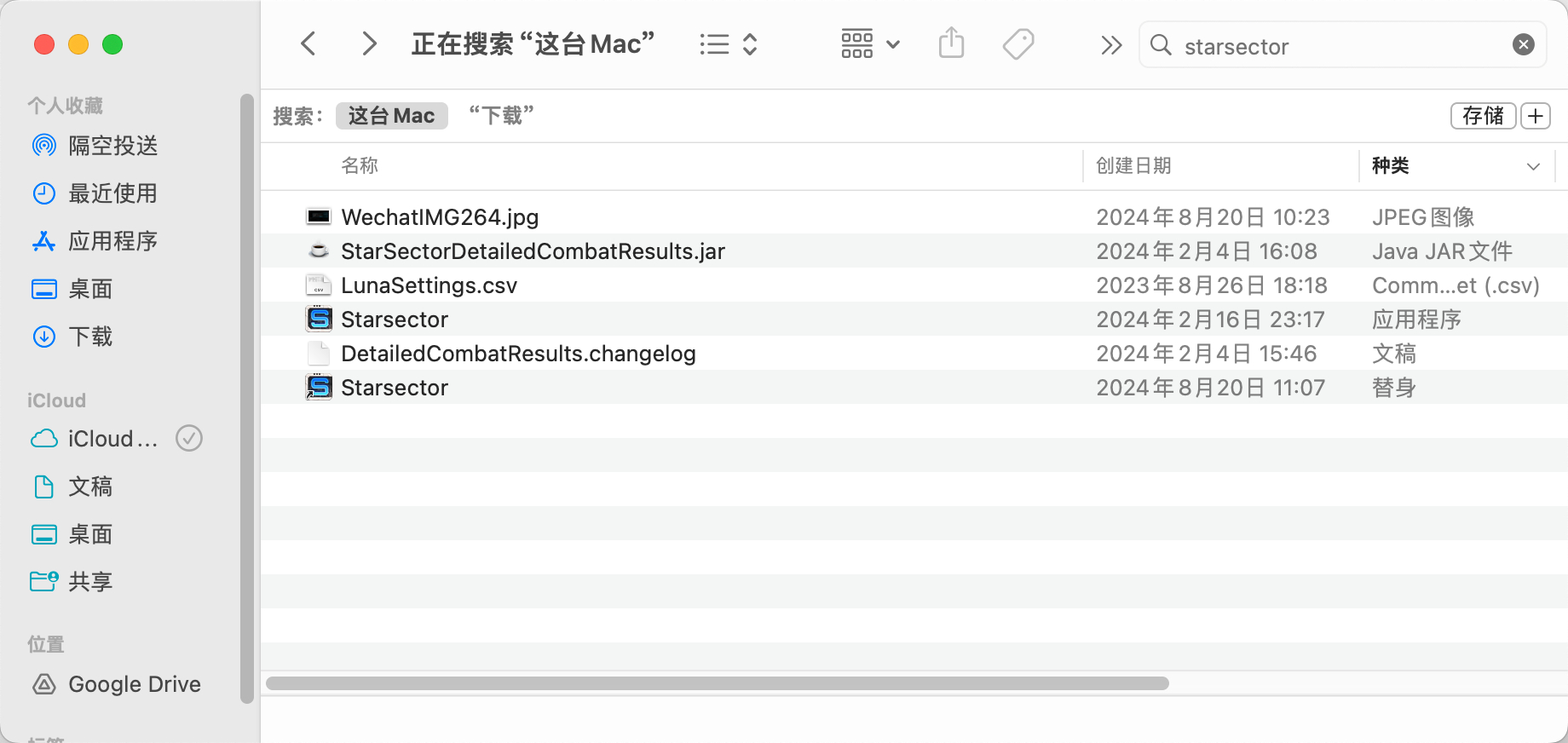The width and height of the screenshot is (1568, 743).
Task: Add search criteria with plus button
Action: click(x=1536, y=116)
